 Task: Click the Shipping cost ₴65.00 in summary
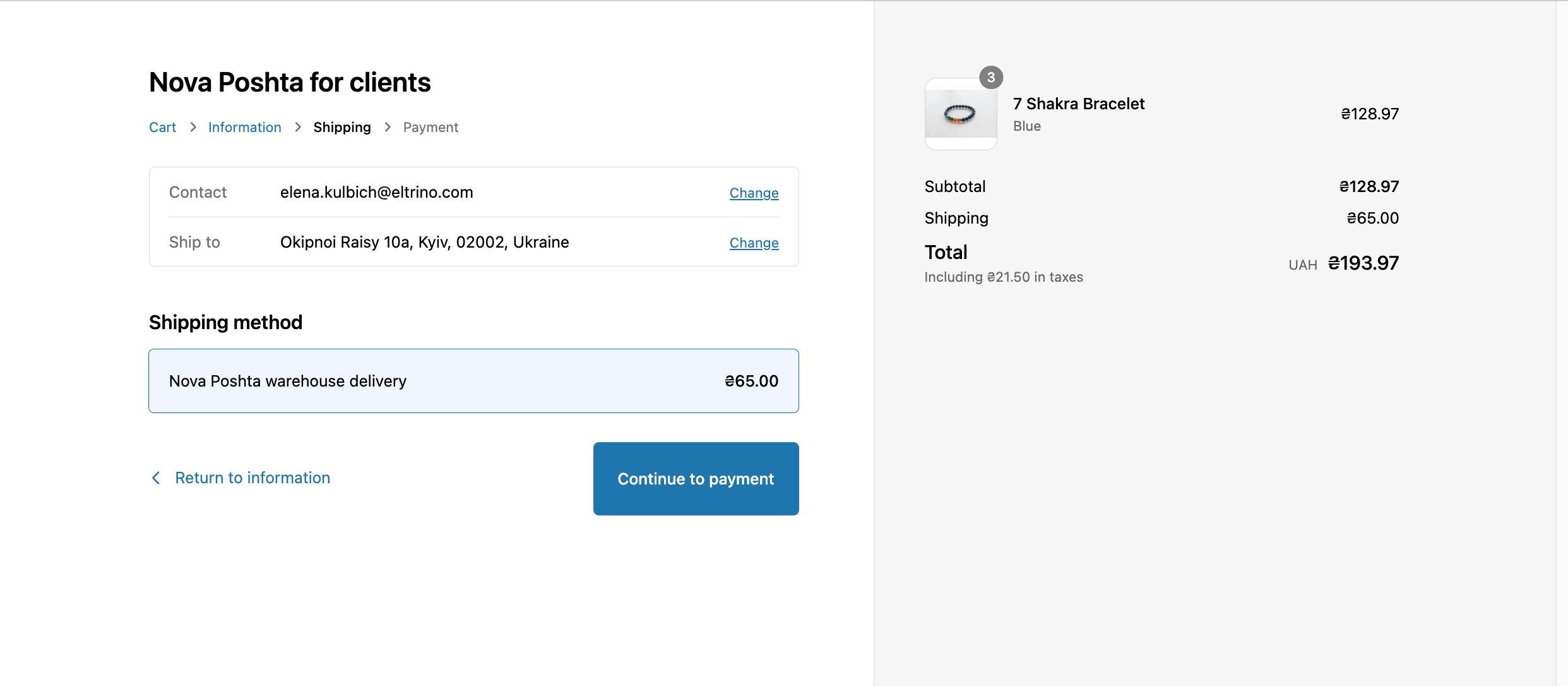[1372, 218]
